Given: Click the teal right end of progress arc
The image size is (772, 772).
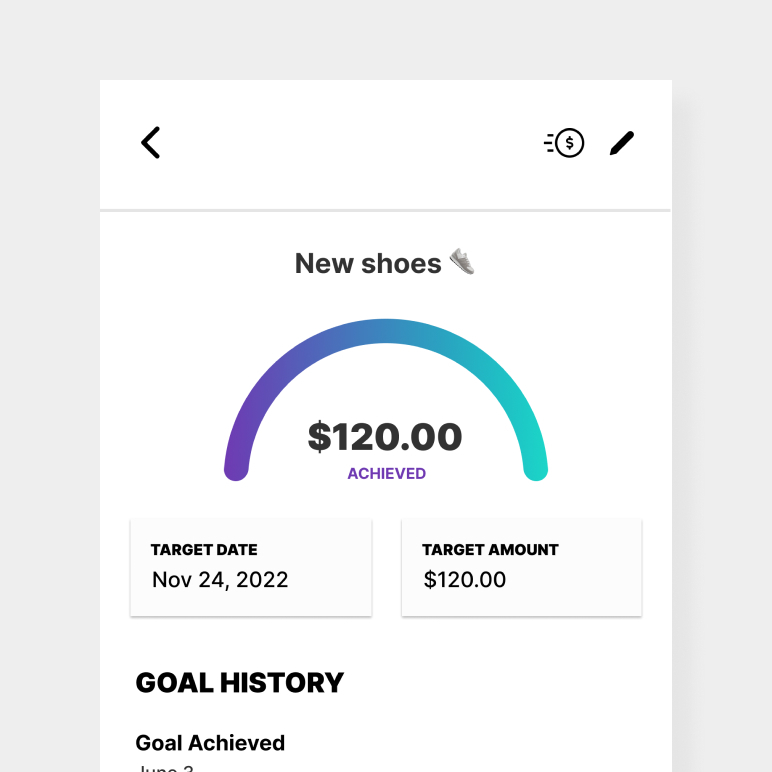Looking at the screenshot, I should [x=536, y=468].
